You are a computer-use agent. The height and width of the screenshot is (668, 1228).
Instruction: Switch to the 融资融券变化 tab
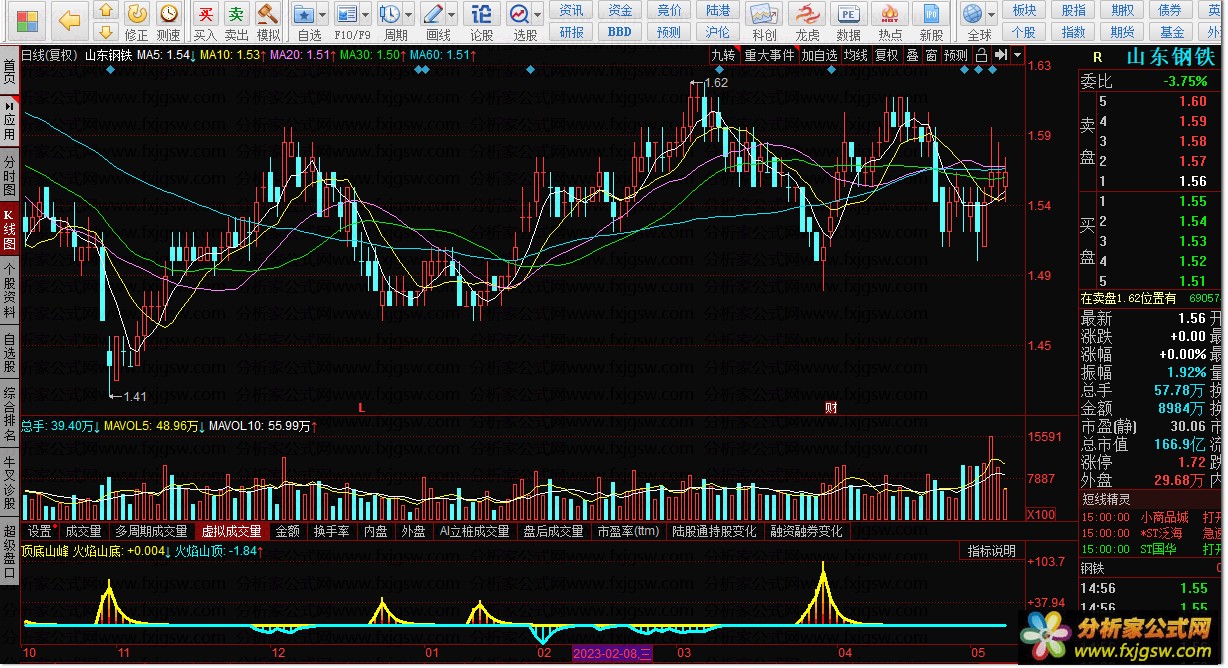point(806,531)
